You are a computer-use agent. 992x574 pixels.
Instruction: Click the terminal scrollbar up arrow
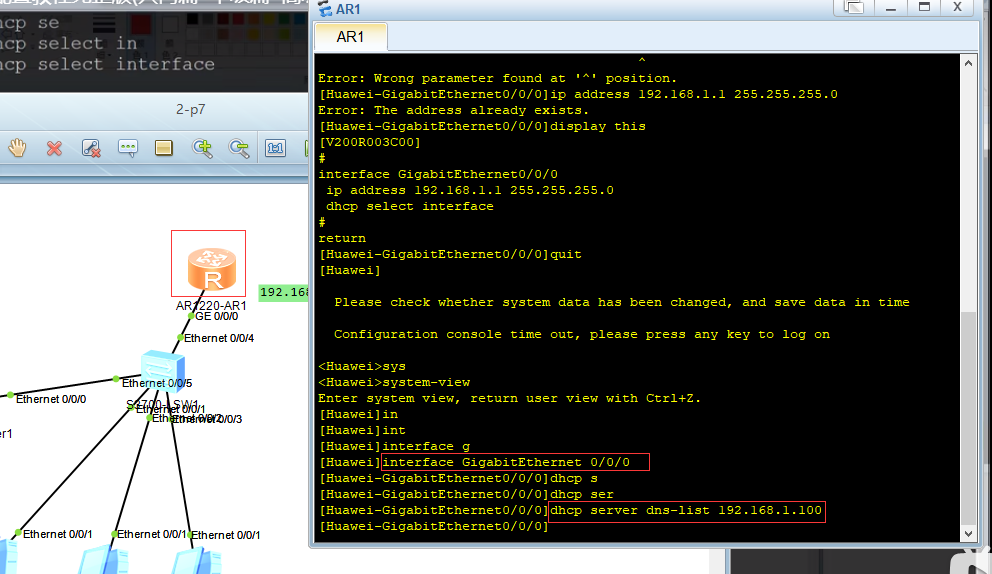click(968, 63)
